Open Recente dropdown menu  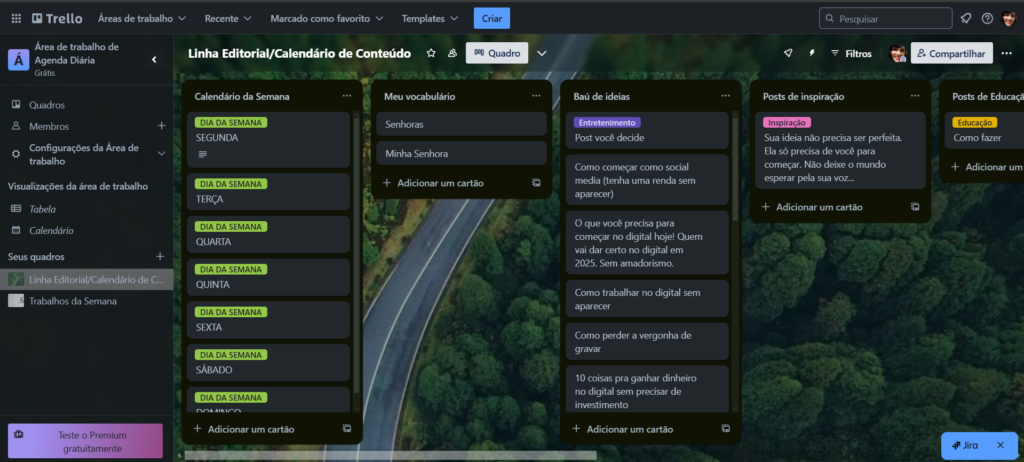(x=228, y=18)
